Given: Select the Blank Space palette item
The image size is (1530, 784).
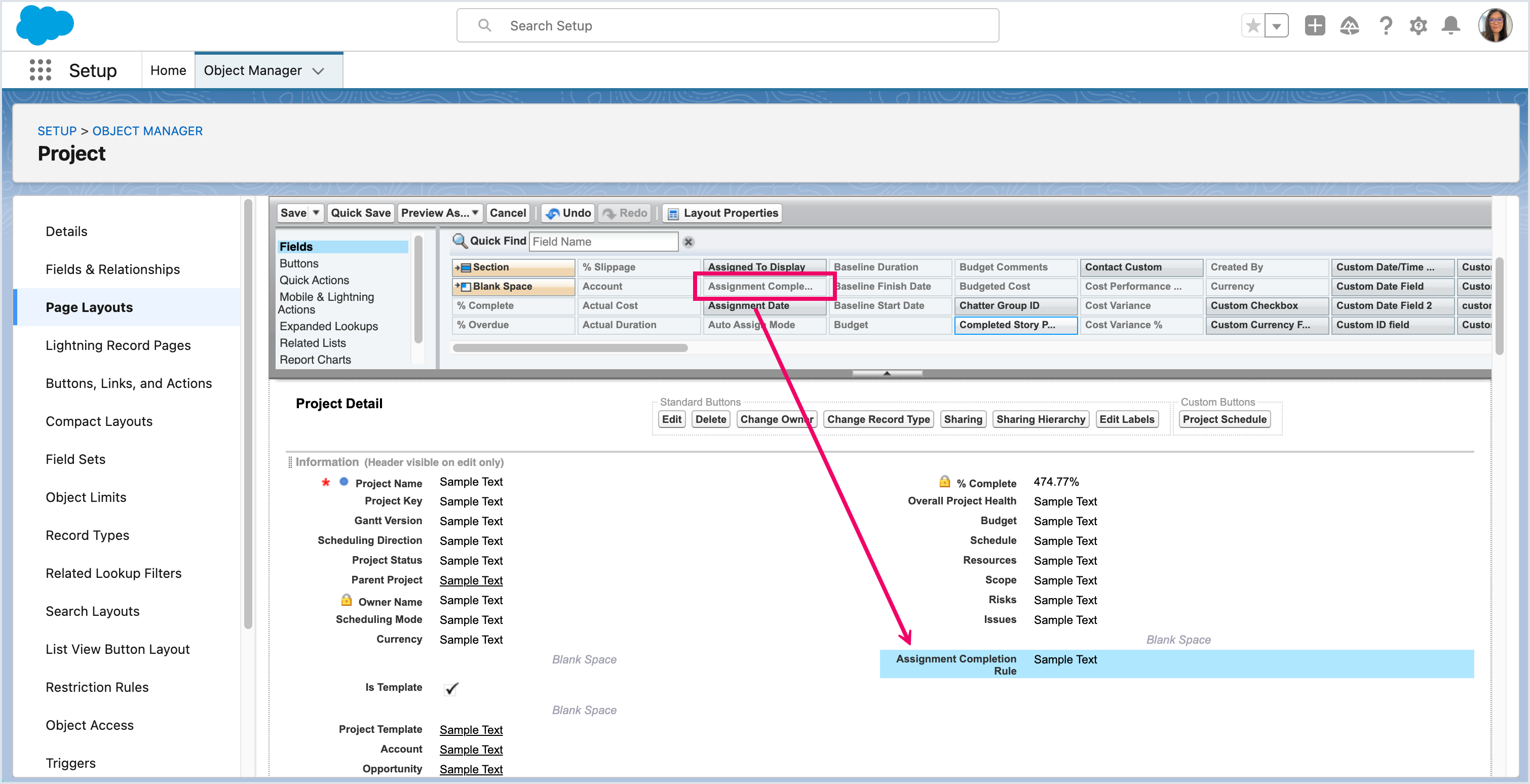Looking at the screenshot, I should pyautogui.click(x=513, y=286).
